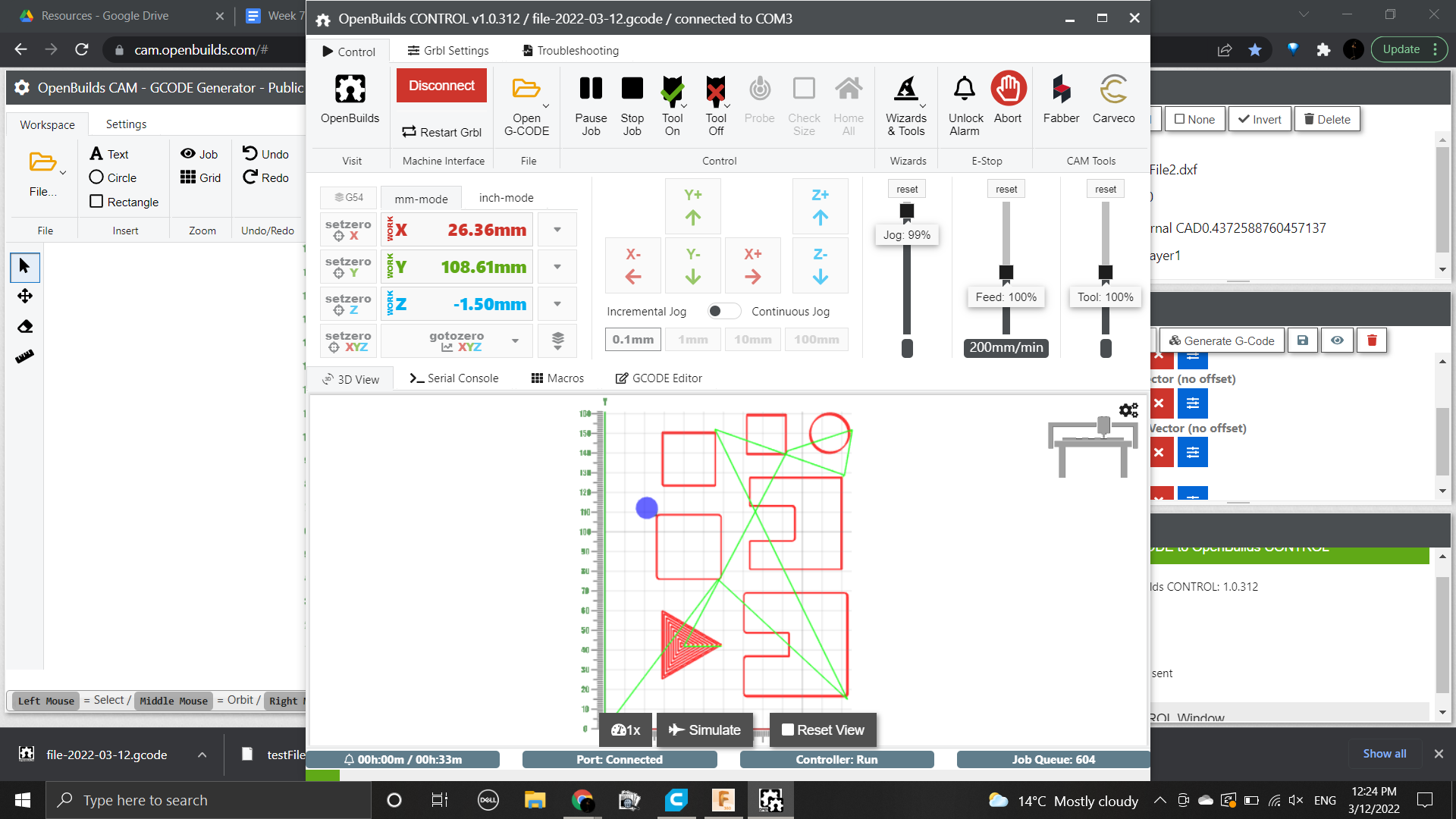Image resolution: width=1456 pixels, height=819 pixels.
Task: Toggle toolpath visibility eye button in CAM
Action: coord(1337,340)
